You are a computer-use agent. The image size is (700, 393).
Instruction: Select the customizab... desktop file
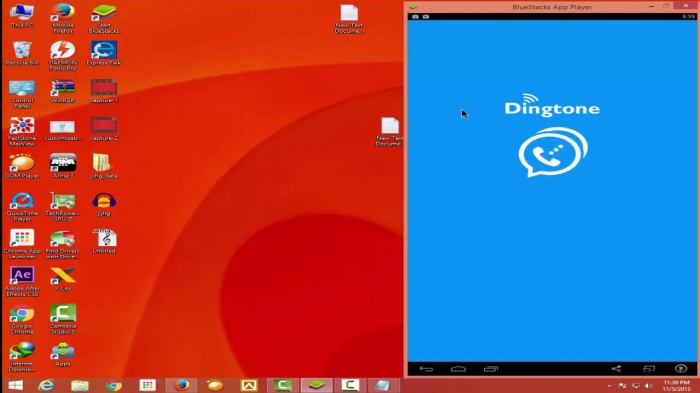(62, 129)
